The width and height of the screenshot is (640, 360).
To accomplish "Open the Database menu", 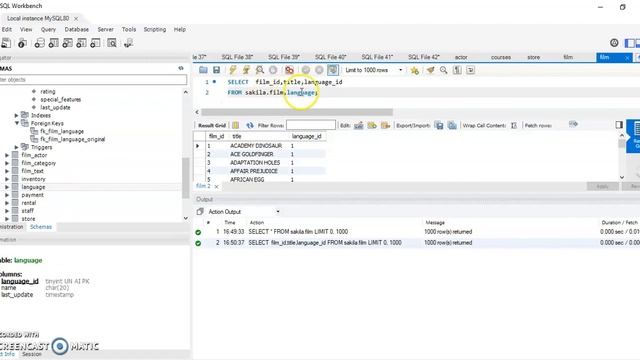I will (x=77, y=29).
